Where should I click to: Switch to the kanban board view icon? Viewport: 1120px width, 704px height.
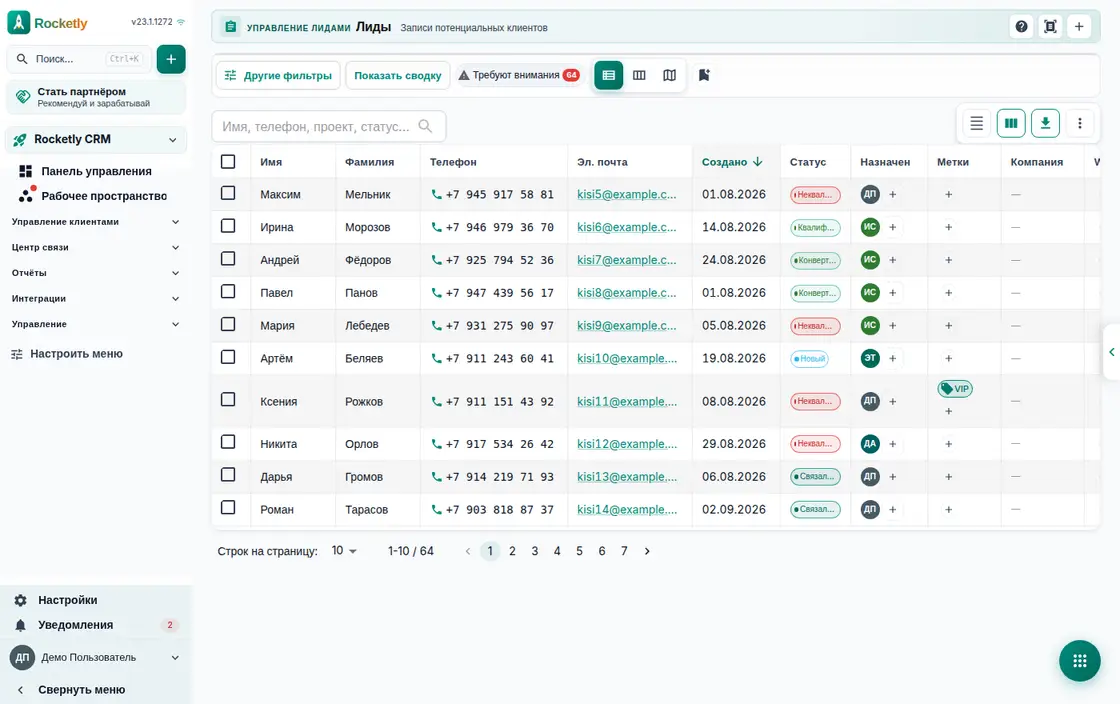[639, 75]
